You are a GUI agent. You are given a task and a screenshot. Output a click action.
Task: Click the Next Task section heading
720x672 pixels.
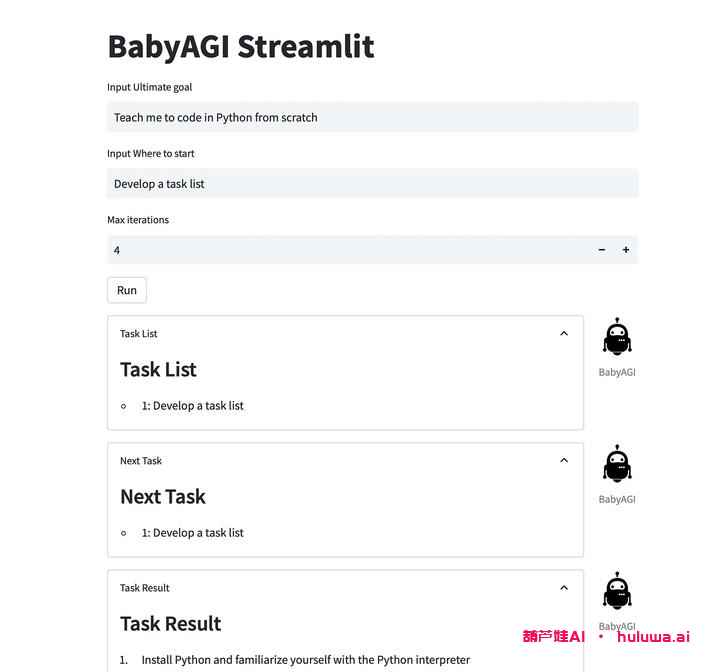pyautogui.click(x=163, y=497)
